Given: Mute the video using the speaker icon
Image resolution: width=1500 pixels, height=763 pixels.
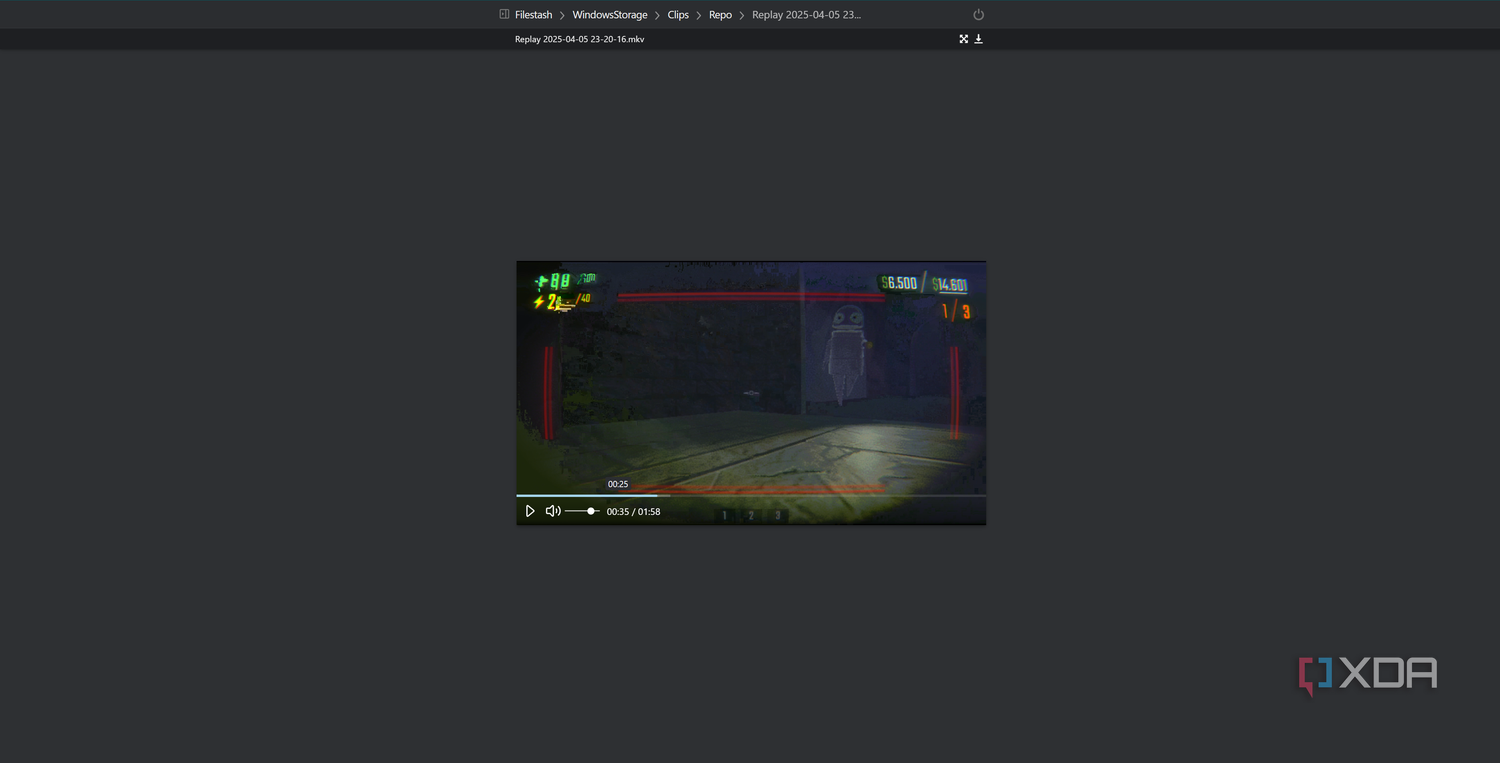Looking at the screenshot, I should 553,511.
